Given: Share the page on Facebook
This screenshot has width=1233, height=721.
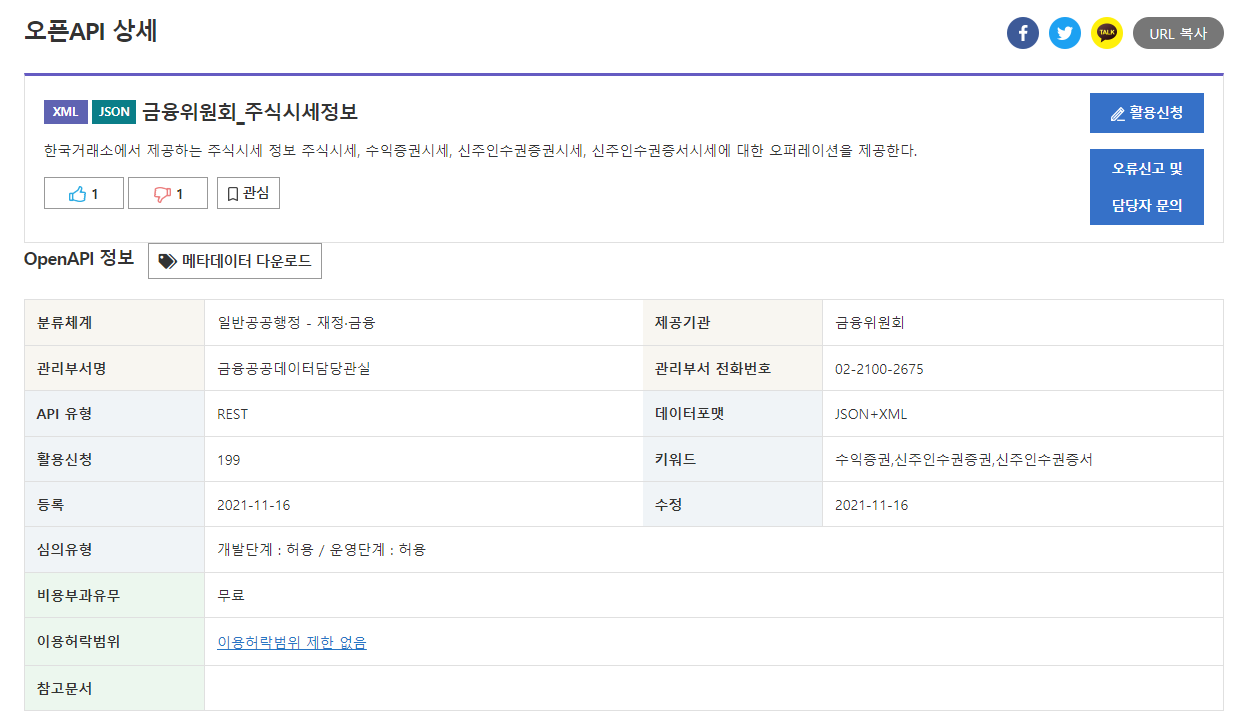Looking at the screenshot, I should pos(1022,33).
